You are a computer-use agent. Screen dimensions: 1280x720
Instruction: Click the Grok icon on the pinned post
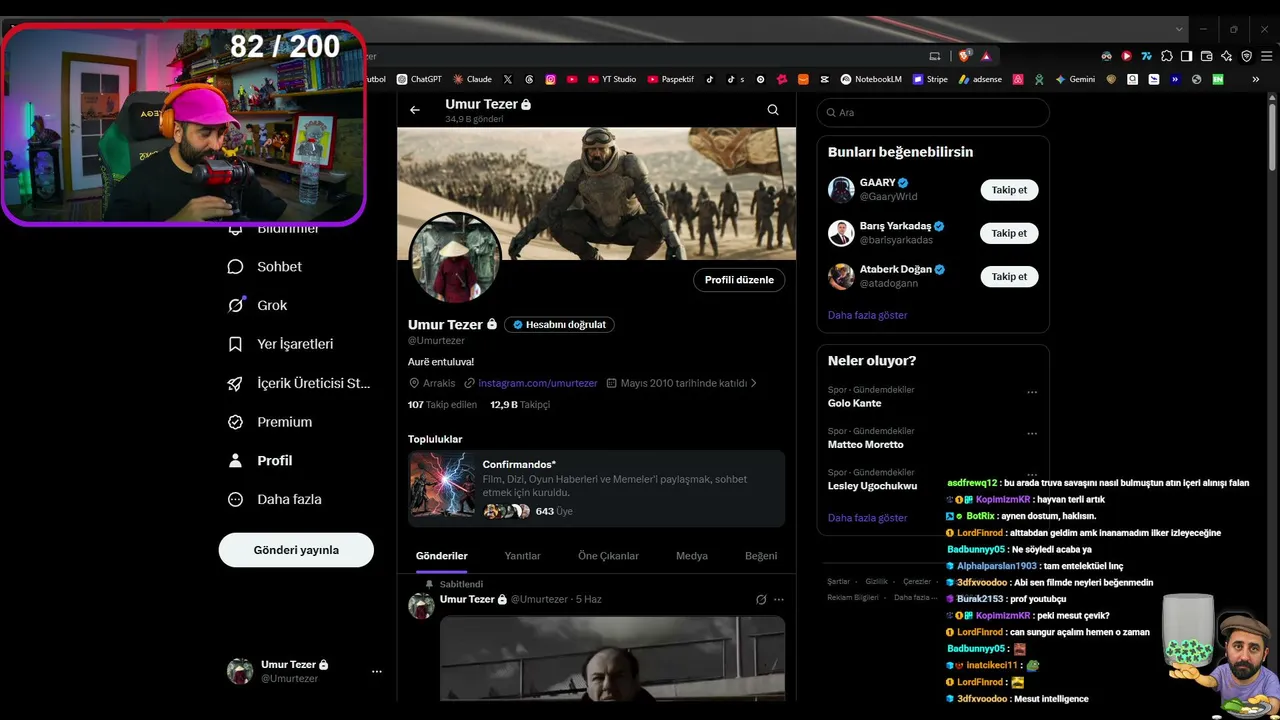[x=761, y=599]
